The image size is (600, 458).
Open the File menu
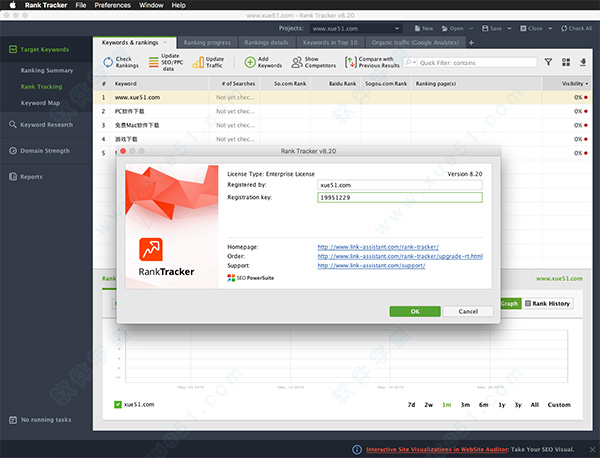click(x=81, y=5)
